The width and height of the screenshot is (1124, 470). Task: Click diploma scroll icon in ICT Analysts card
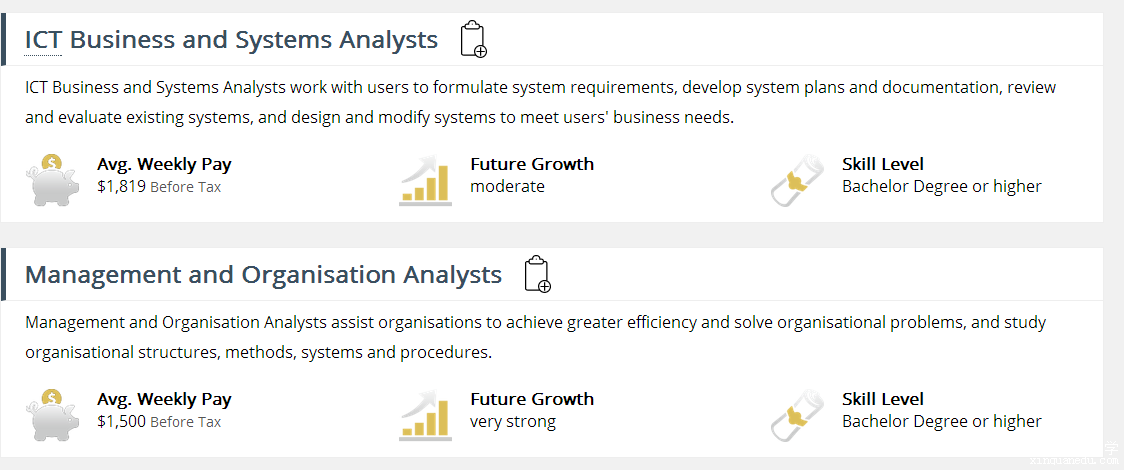(x=797, y=180)
